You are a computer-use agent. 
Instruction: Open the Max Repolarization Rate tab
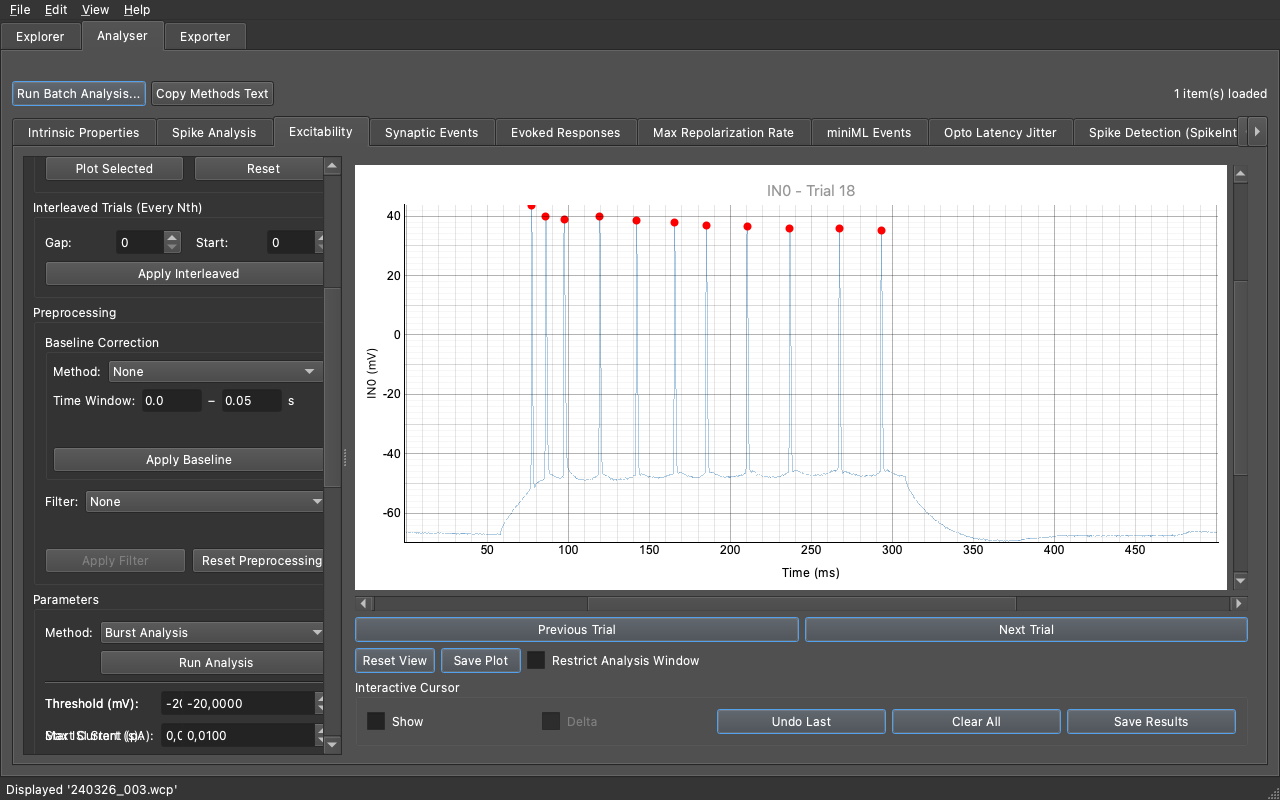pyautogui.click(x=724, y=132)
